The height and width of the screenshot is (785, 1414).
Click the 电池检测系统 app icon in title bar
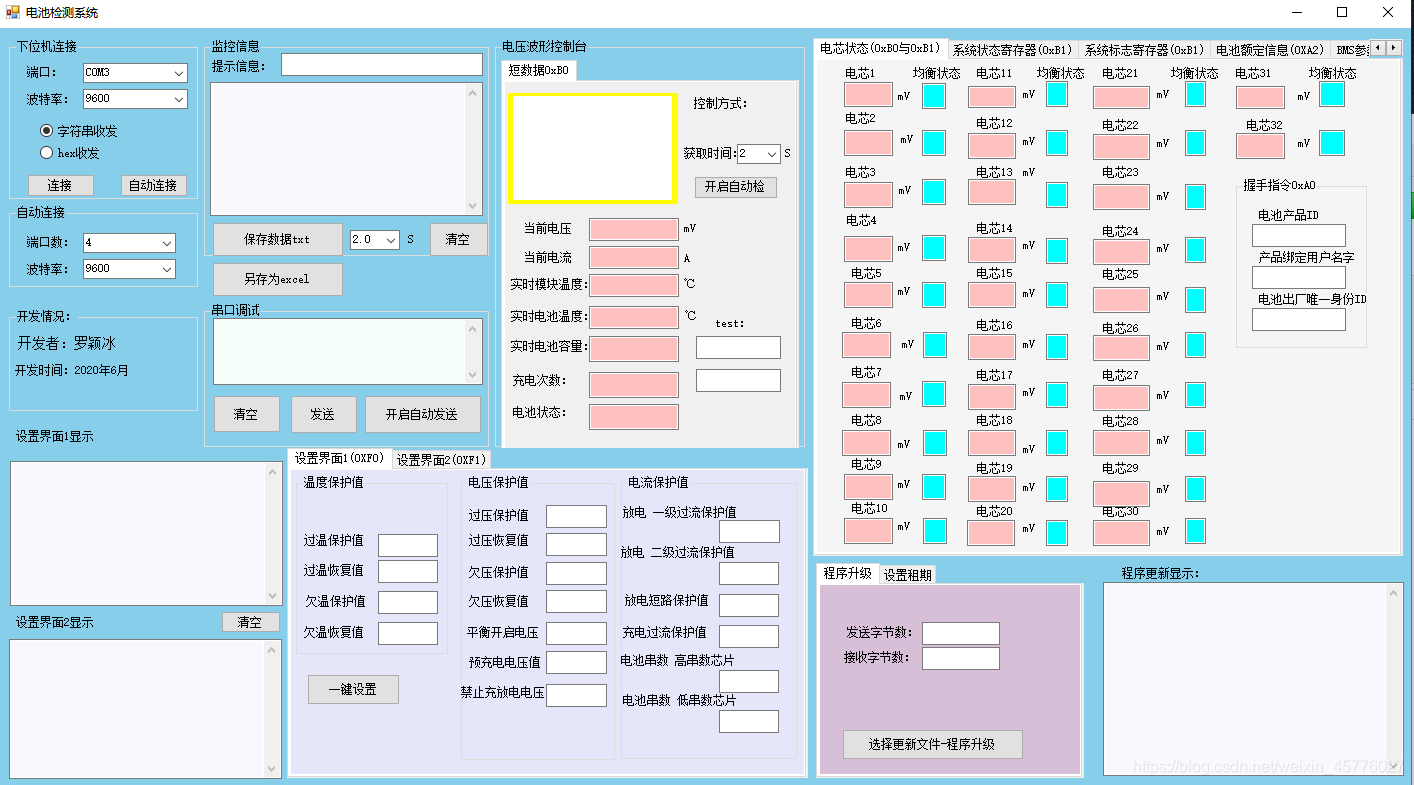pos(12,12)
